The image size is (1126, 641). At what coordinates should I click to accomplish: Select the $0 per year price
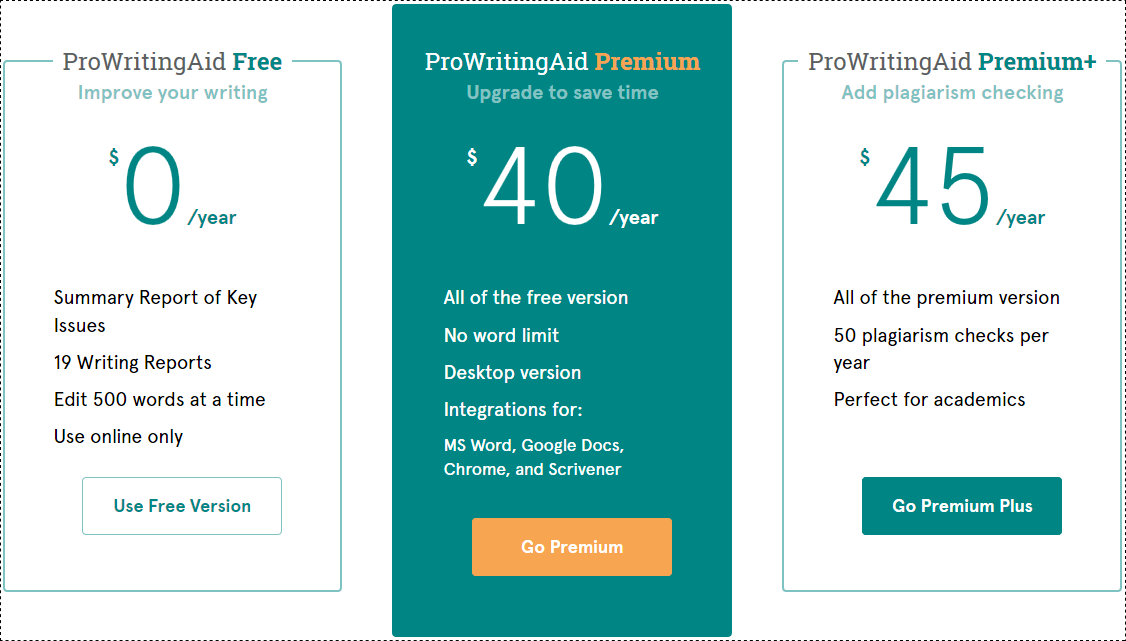(x=172, y=188)
